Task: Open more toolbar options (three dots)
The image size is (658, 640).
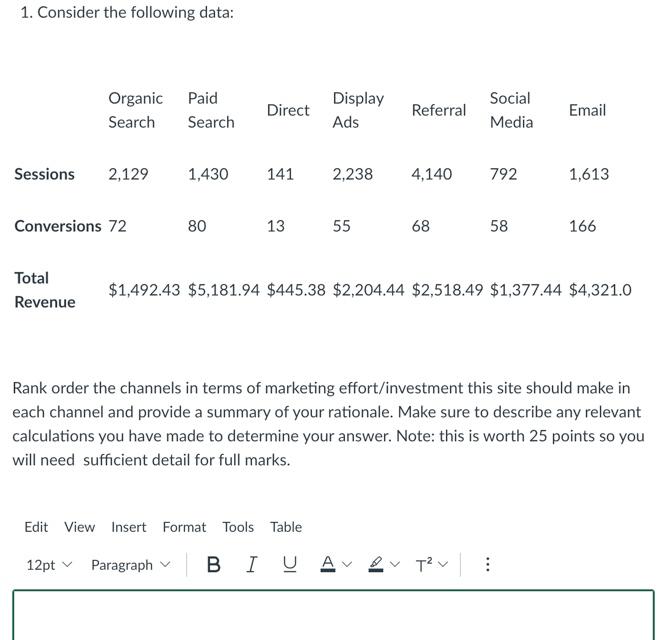Action: click(488, 564)
